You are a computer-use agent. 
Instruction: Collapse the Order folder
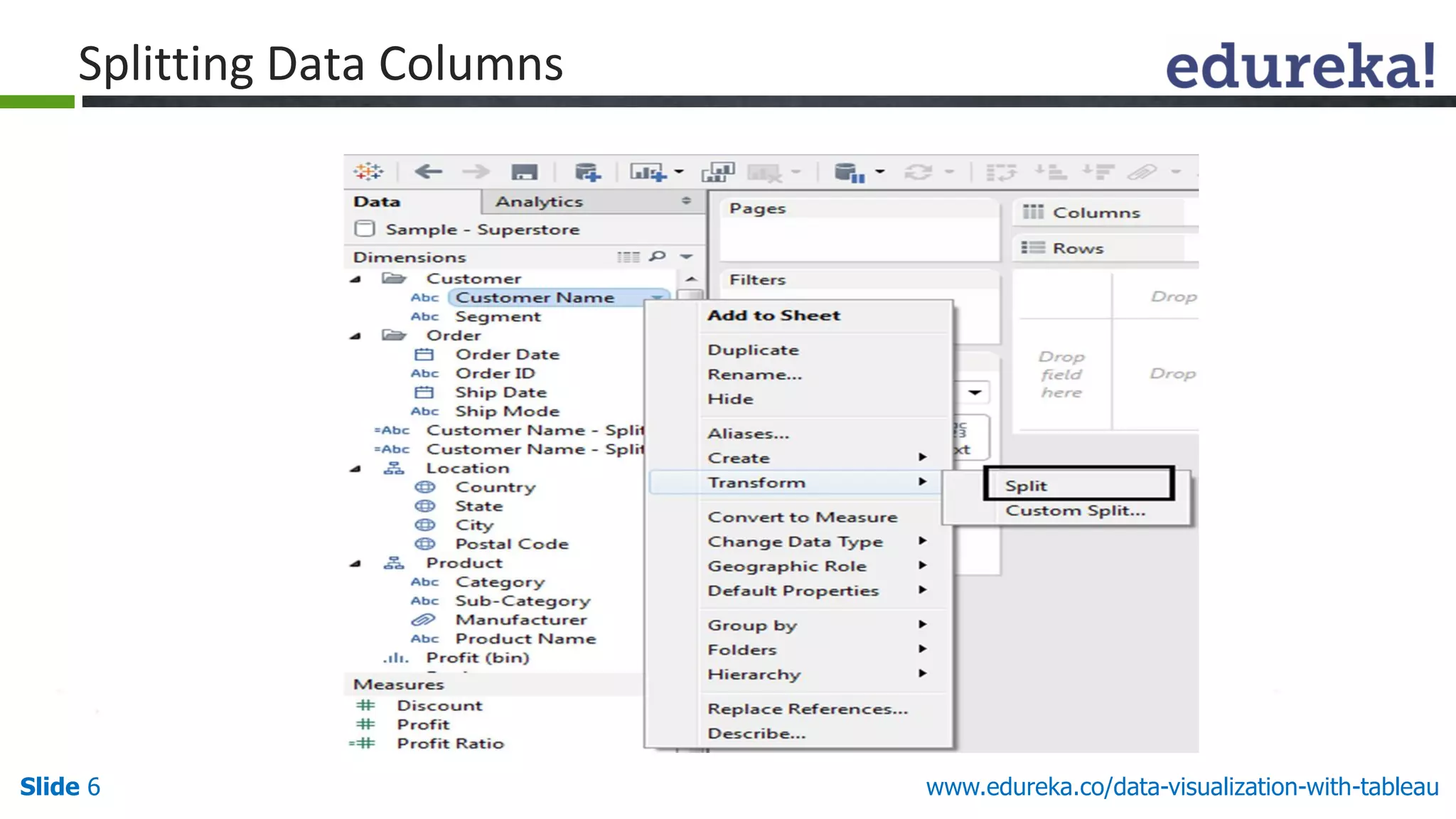(x=355, y=336)
